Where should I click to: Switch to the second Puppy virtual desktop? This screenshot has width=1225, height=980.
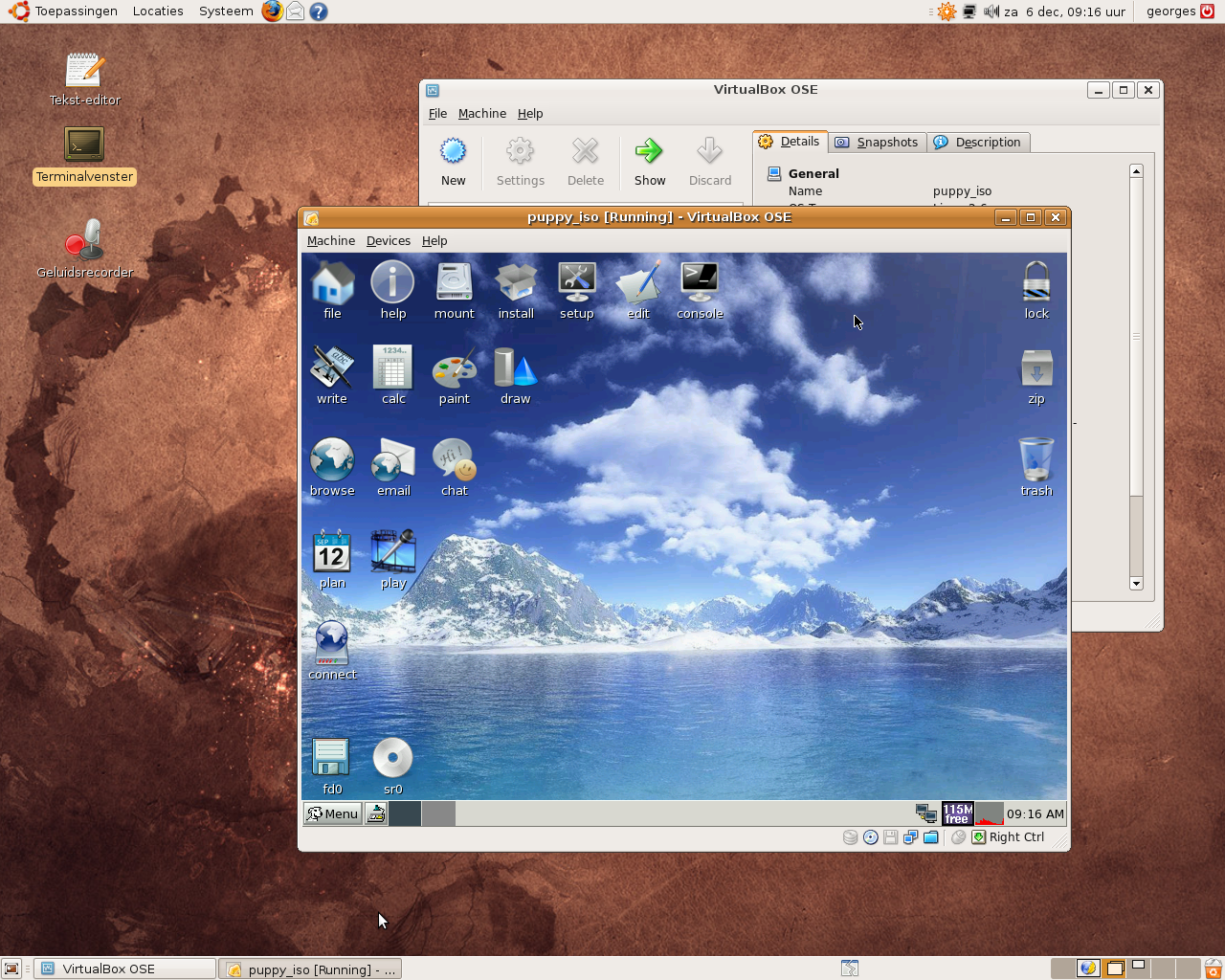438,813
